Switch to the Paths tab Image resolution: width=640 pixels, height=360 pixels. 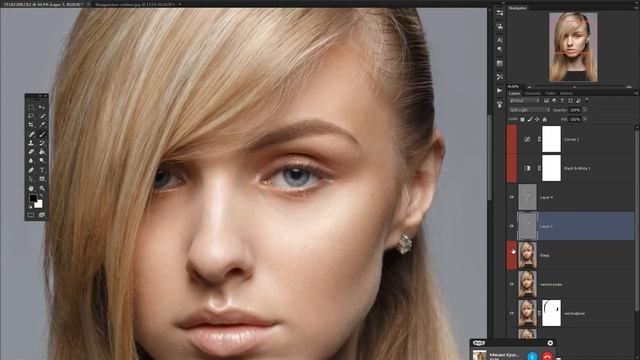tap(550, 93)
